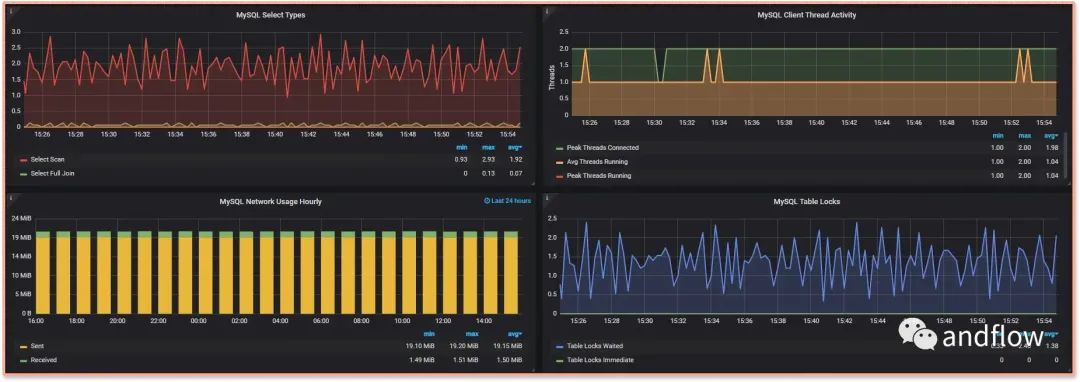Sort Select Types legend by min column
Viewport: 1080px width, 382px height.
462,147
